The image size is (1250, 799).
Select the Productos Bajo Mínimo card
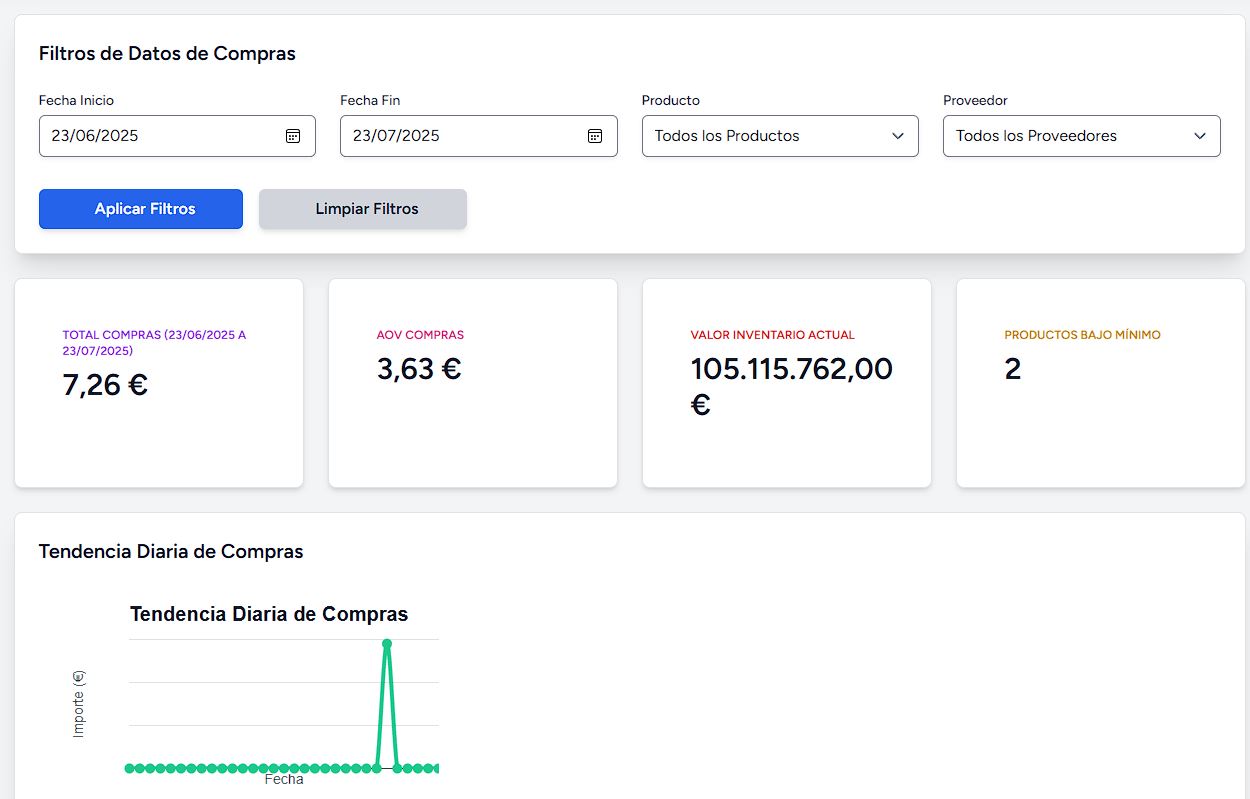click(1101, 383)
